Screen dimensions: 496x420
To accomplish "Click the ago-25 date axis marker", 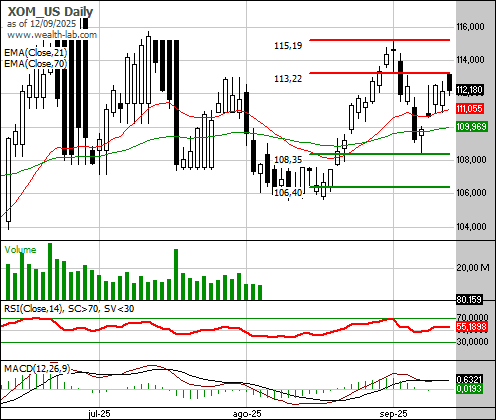I will 247,414.
